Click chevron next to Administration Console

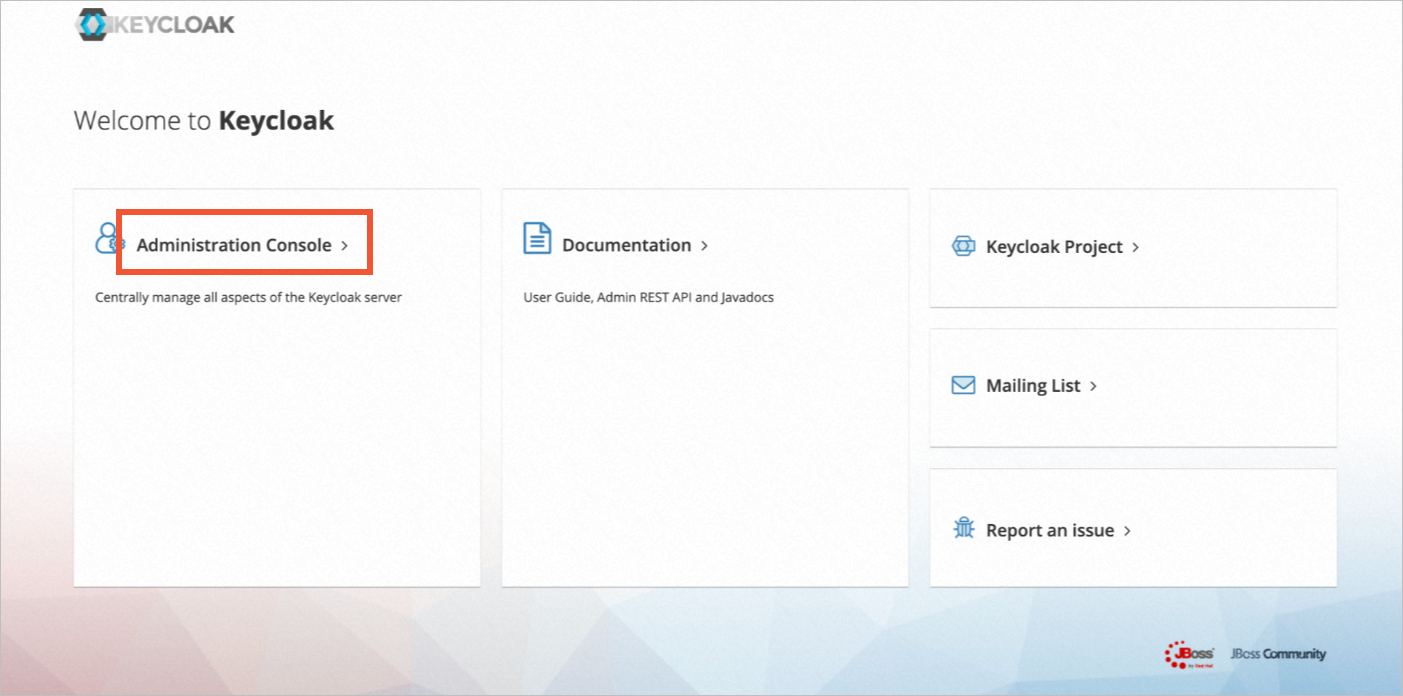click(x=344, y=246)
